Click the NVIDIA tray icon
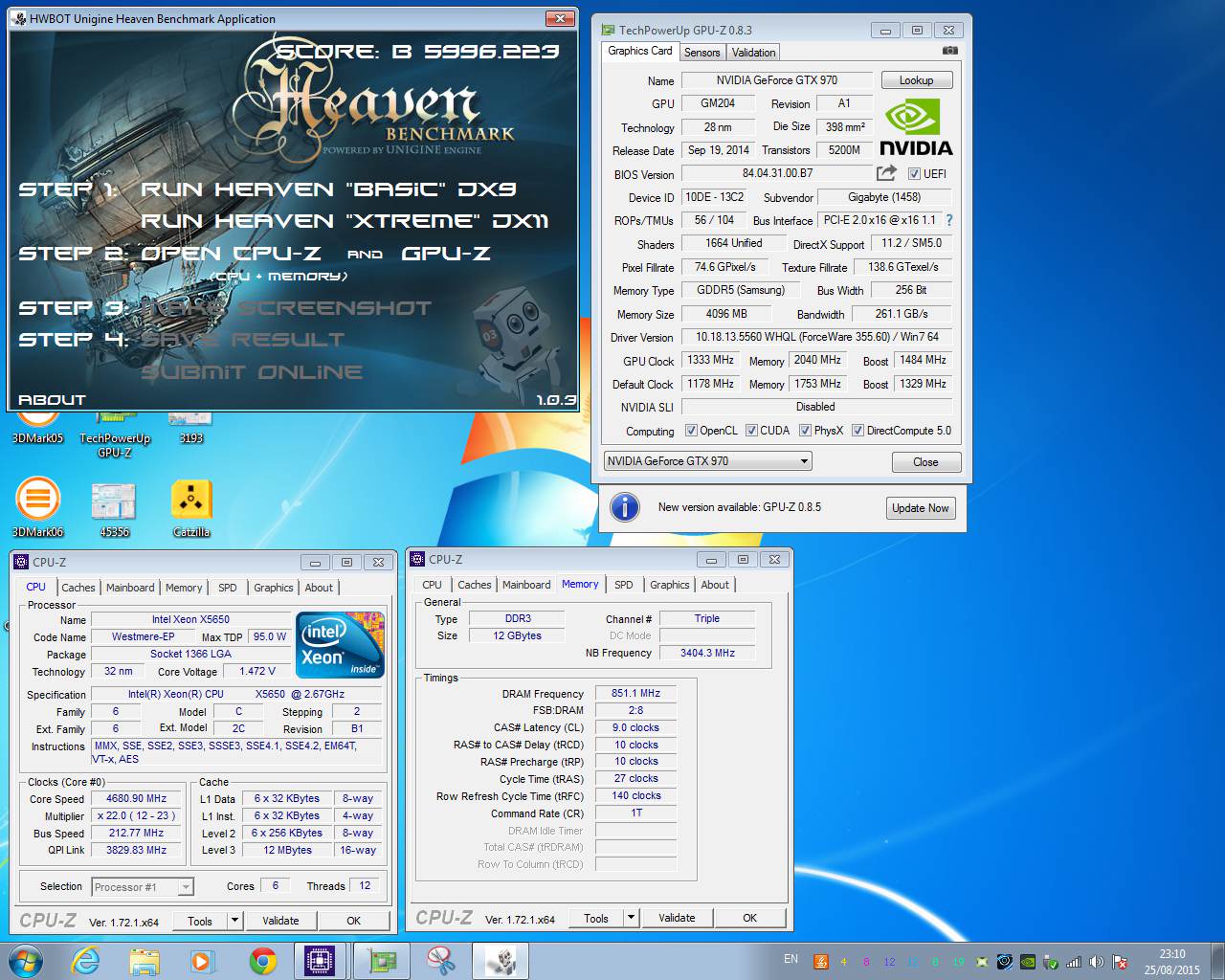Image resolution: width=1225 pixels, height=980 pixels. coord(1028,962)
